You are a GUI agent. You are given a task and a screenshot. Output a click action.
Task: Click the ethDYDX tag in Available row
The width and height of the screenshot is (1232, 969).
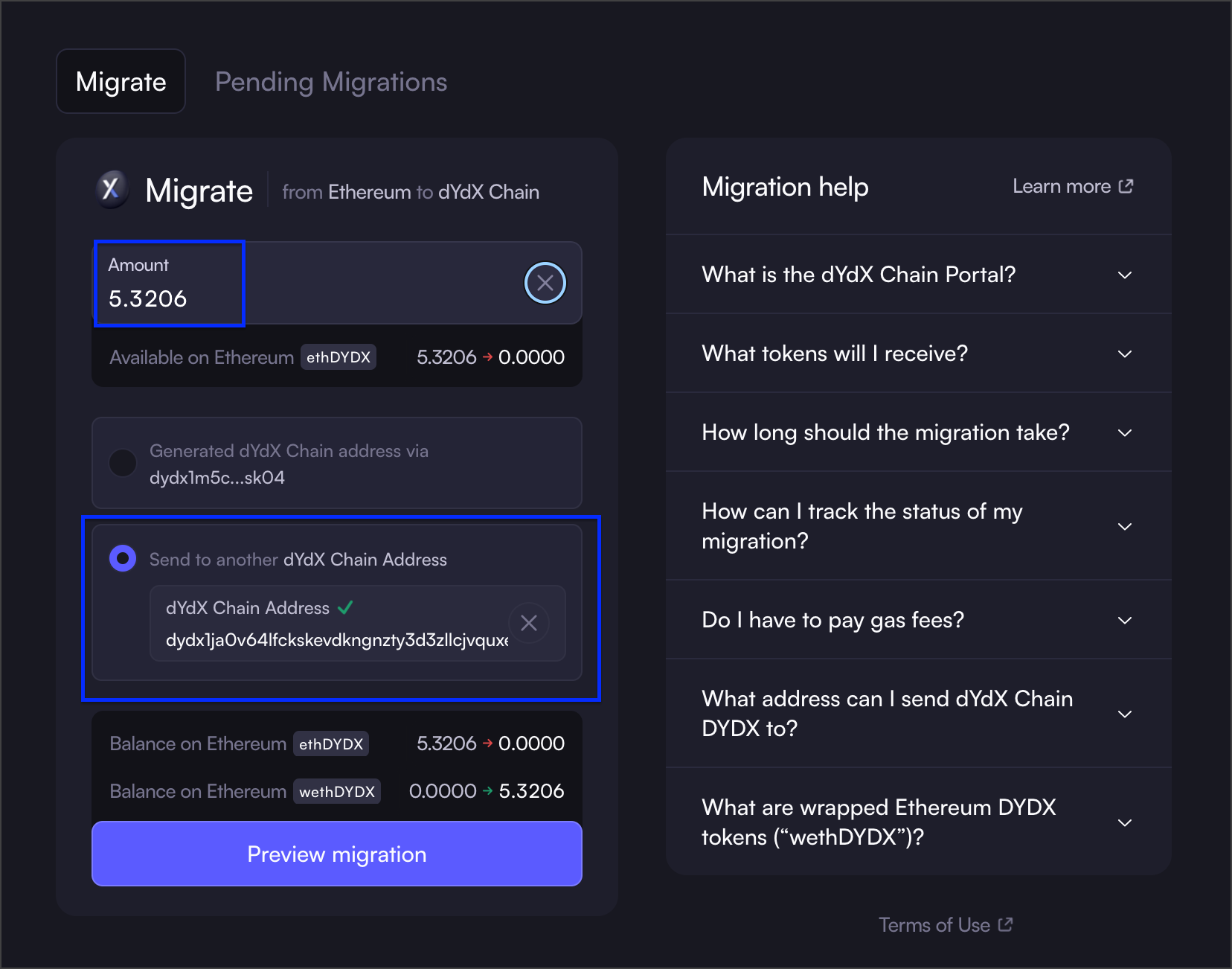338,357
